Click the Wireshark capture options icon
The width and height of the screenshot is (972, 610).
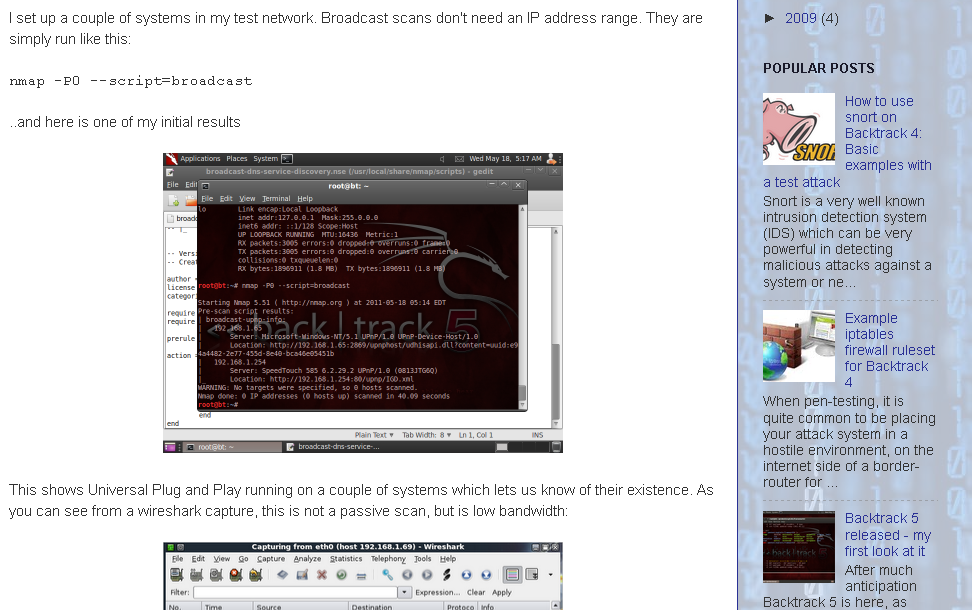(x=197, y=575)
